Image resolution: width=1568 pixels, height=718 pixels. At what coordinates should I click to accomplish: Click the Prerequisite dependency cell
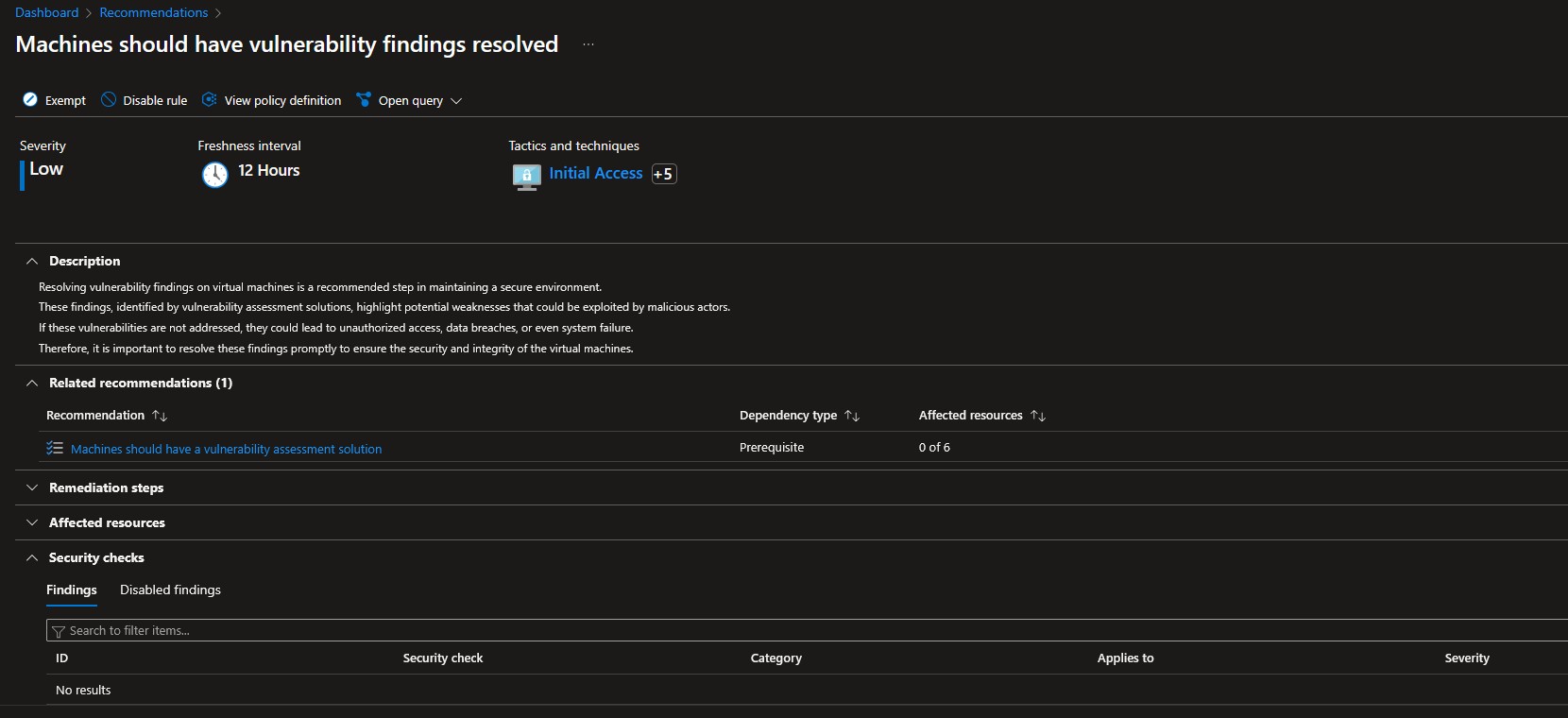pos(772,447)
